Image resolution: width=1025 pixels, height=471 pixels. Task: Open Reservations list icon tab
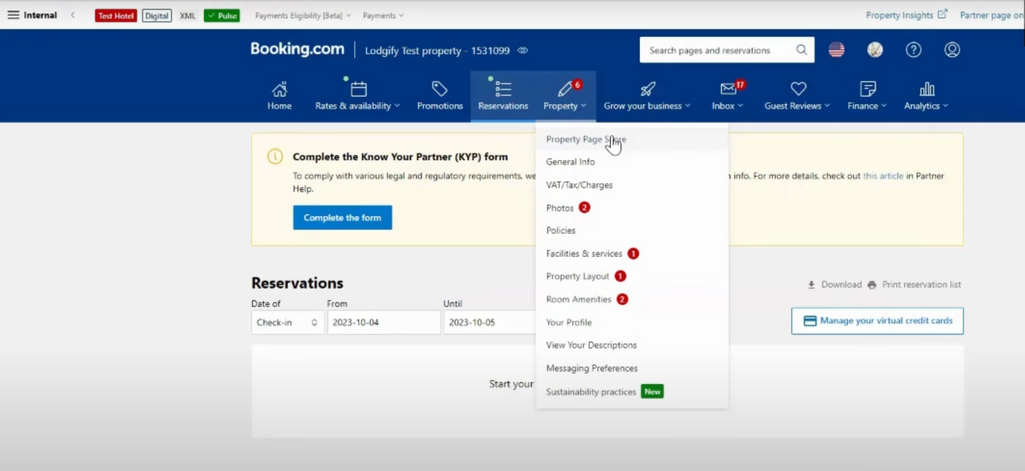pos(503,96)
